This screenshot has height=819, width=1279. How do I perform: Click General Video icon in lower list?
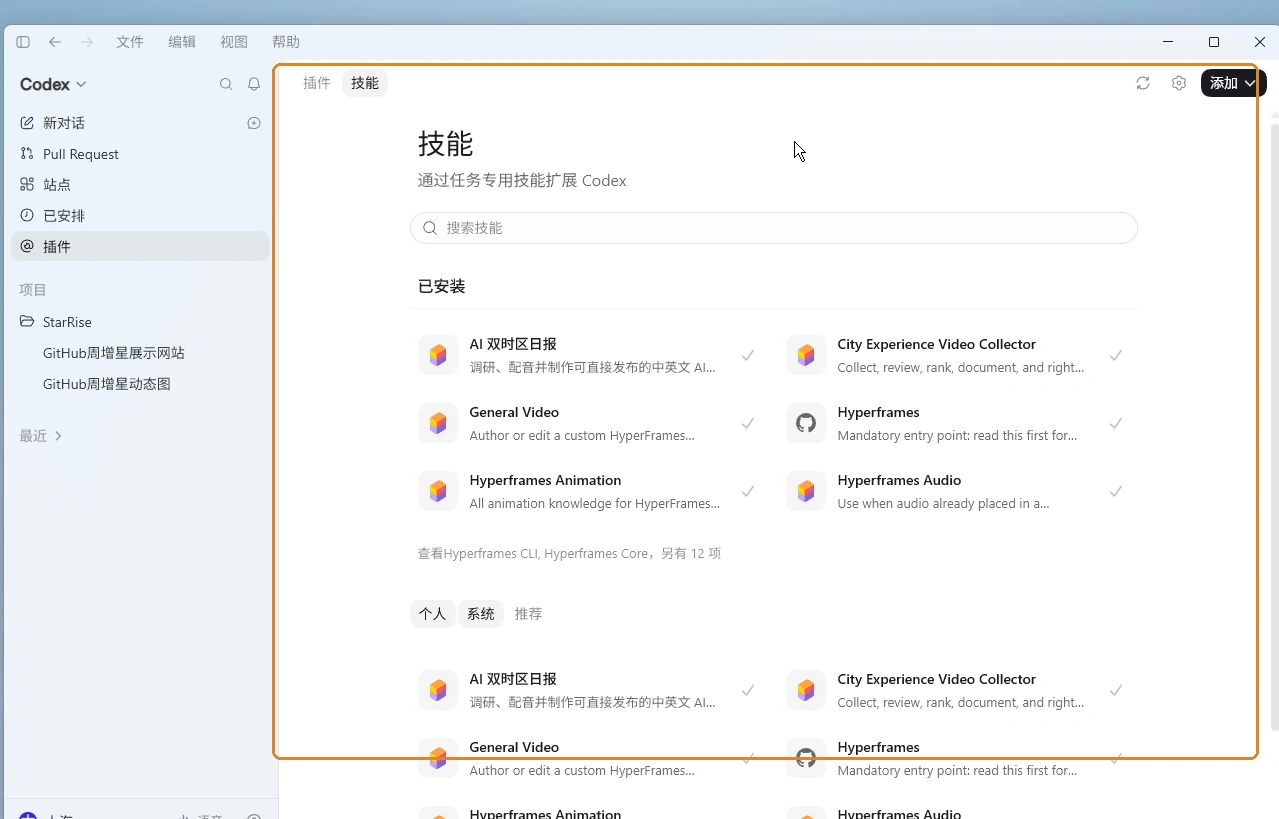coord(438,758)
